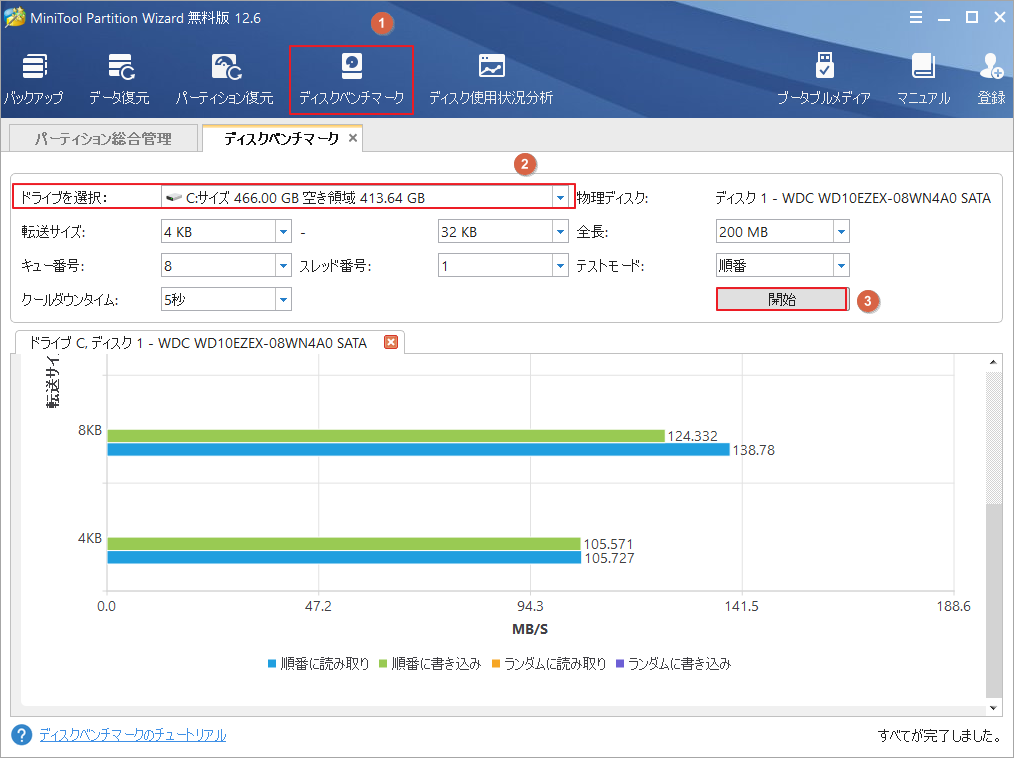Launch データ復元 data recovery
Viewport: 1014px width, 758px height.
pyautogui.click(x=120, y=80)
